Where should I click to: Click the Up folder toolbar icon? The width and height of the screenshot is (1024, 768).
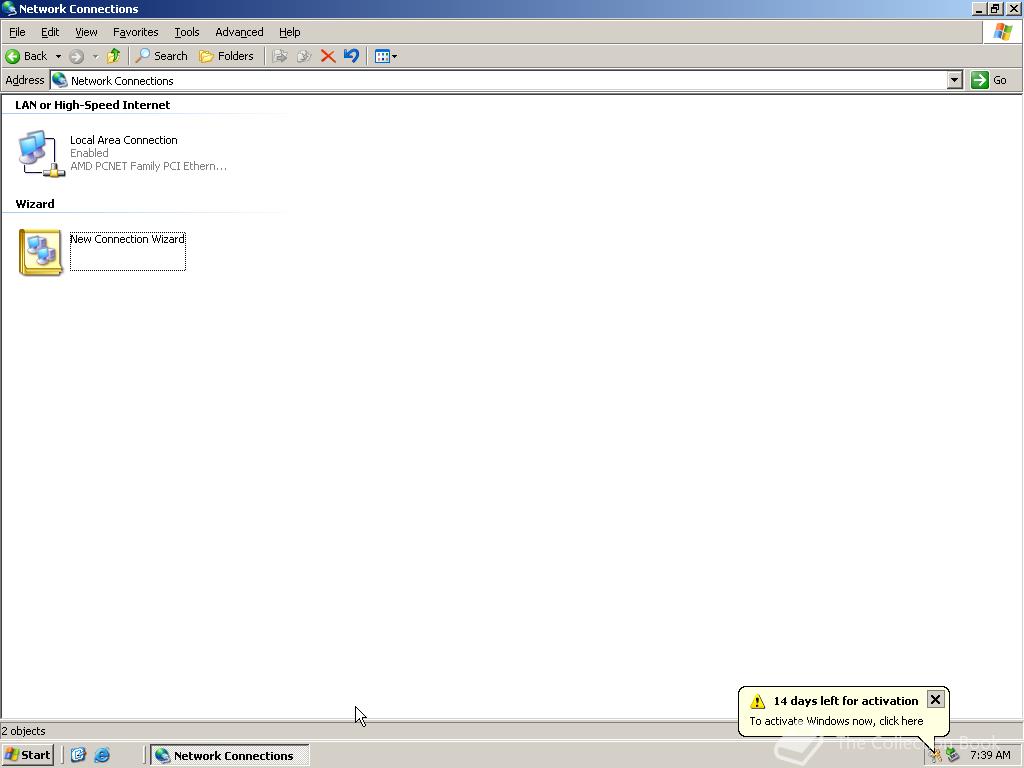(x=114, y=56)
